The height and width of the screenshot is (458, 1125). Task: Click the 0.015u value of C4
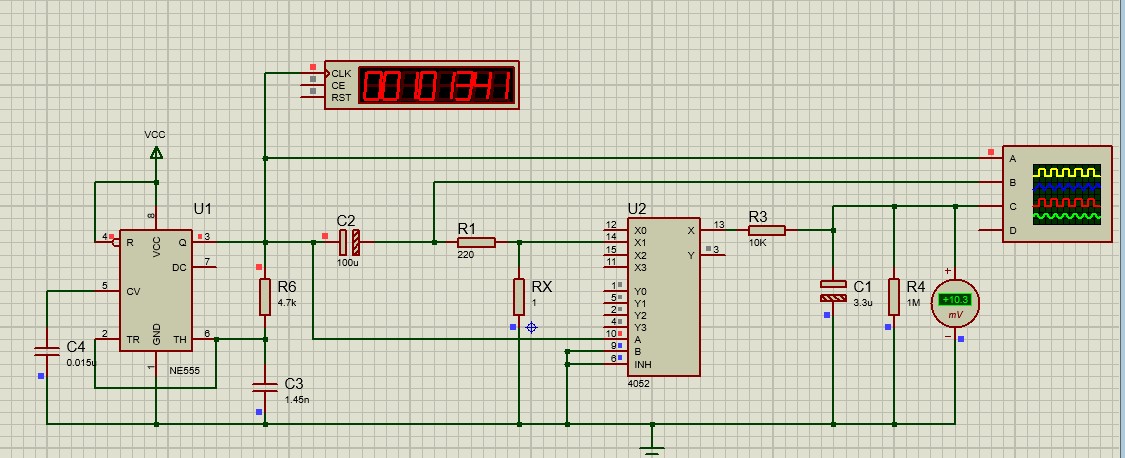coord(81,363)
